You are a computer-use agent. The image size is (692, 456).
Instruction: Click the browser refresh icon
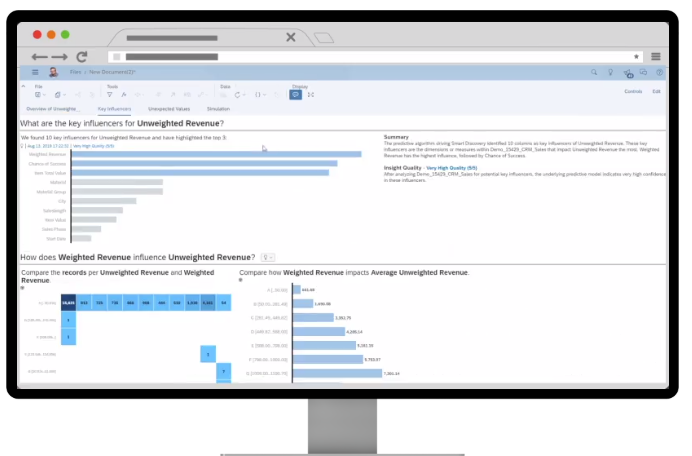(82, 57)
